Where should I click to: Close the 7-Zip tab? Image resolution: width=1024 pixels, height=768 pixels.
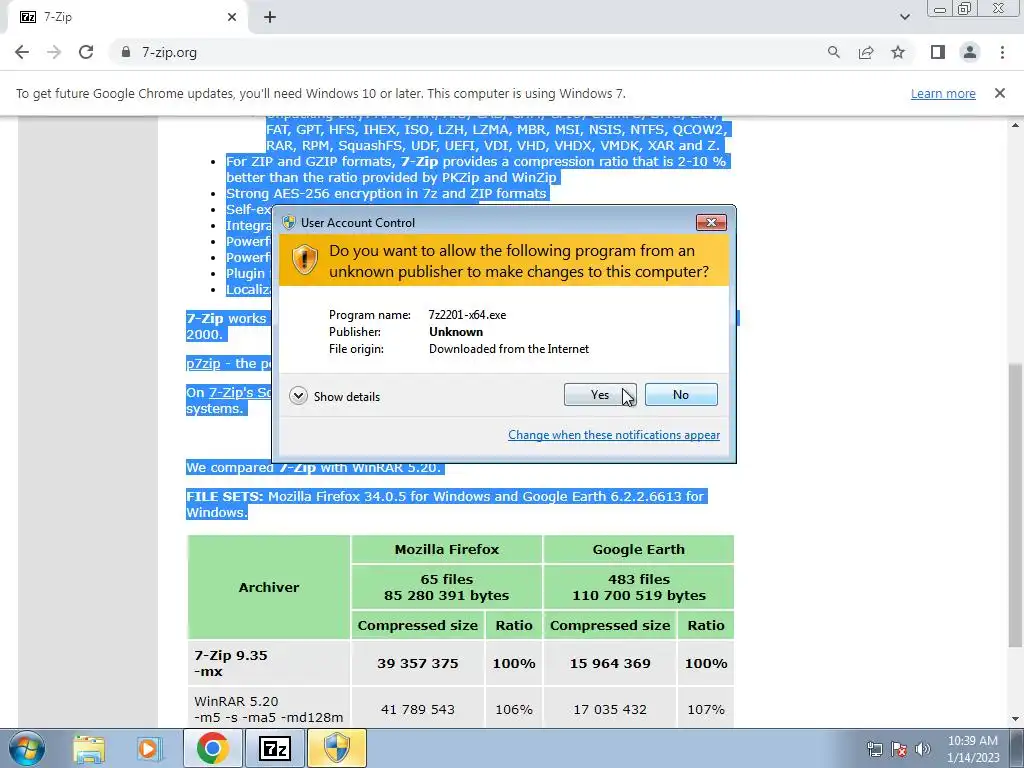(232, 18)
